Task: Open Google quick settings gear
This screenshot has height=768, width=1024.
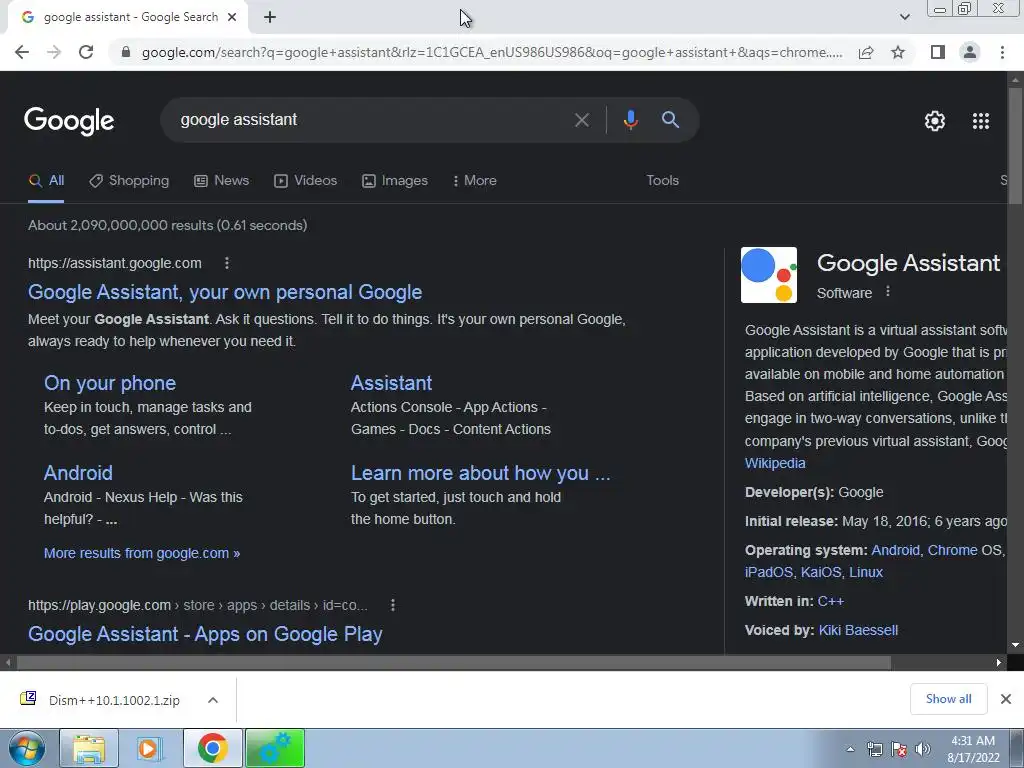Action: tap(935, 121)
